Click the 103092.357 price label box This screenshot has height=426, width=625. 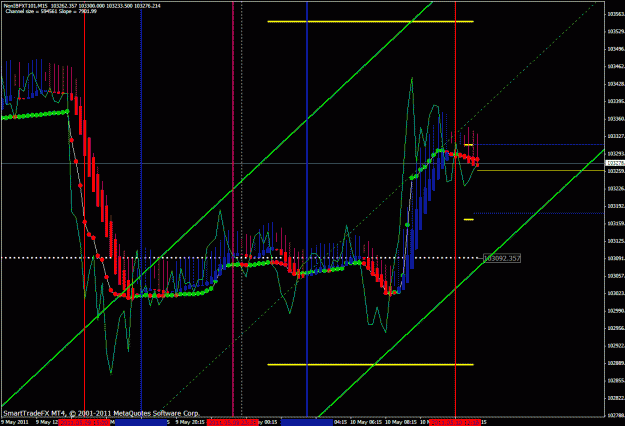[x=502, y=258]
